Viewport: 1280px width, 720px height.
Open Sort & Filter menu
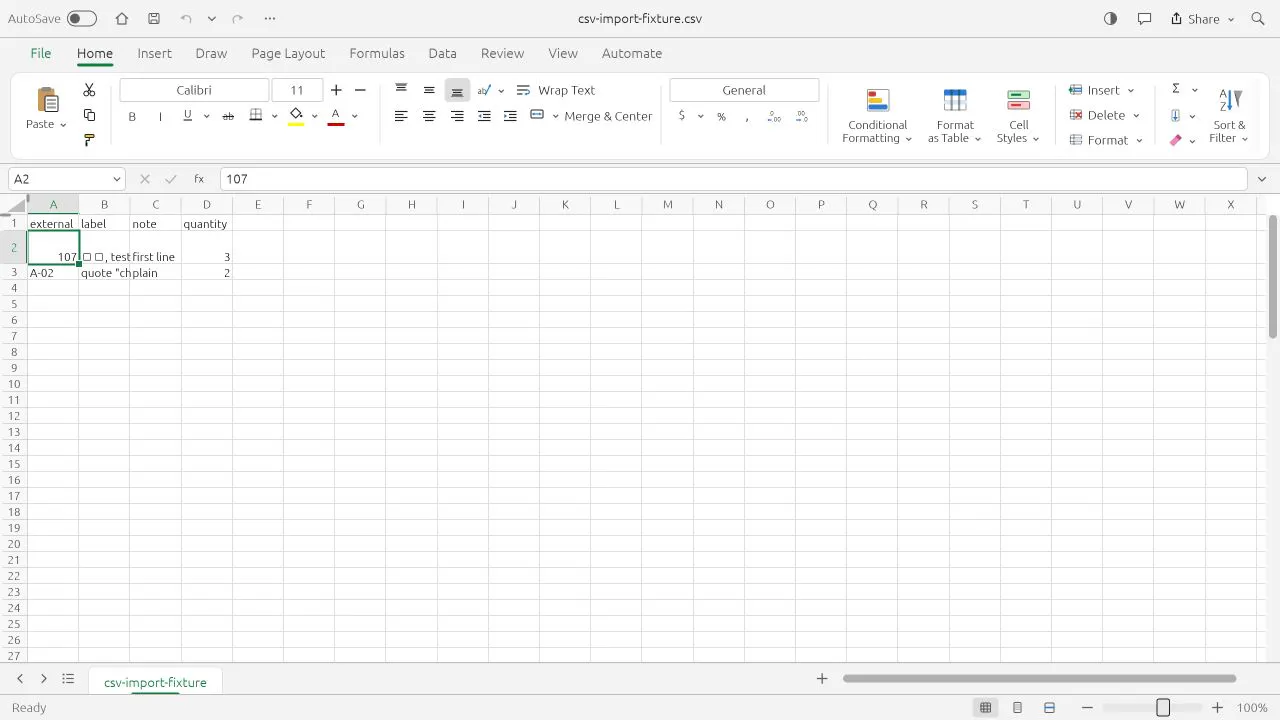(x=1230, y=116)
